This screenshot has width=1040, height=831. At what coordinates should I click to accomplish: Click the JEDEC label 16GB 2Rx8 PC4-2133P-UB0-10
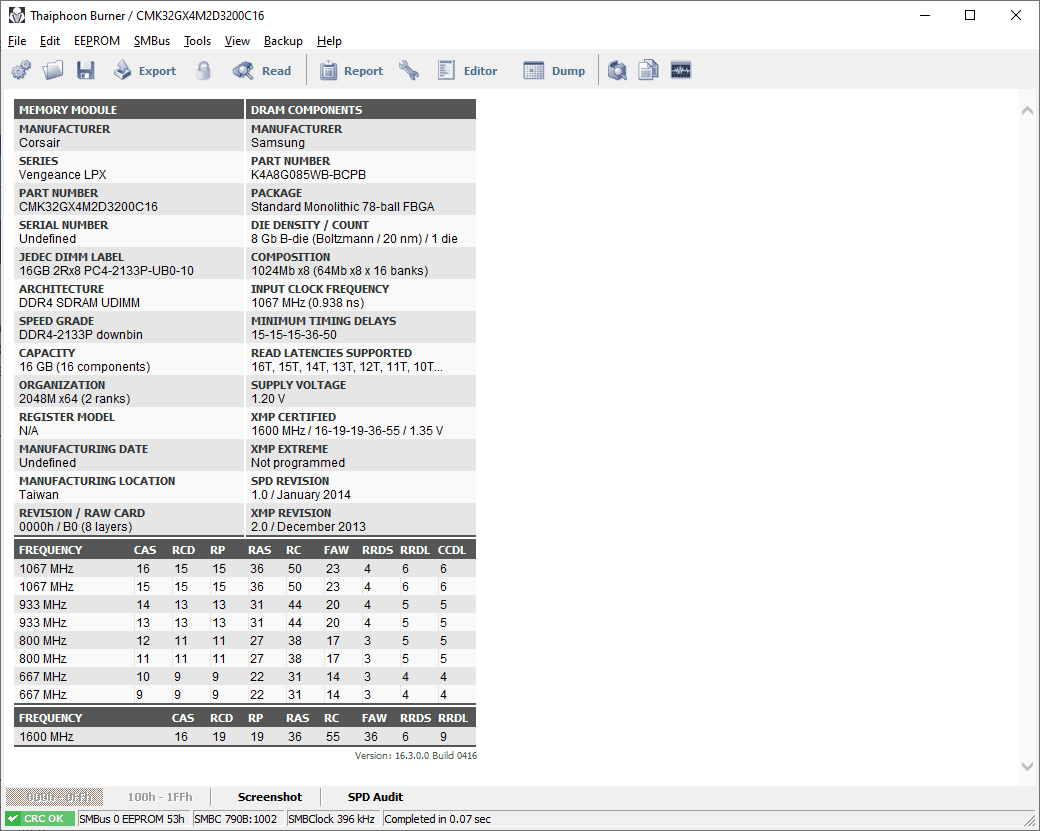point(106,271)
